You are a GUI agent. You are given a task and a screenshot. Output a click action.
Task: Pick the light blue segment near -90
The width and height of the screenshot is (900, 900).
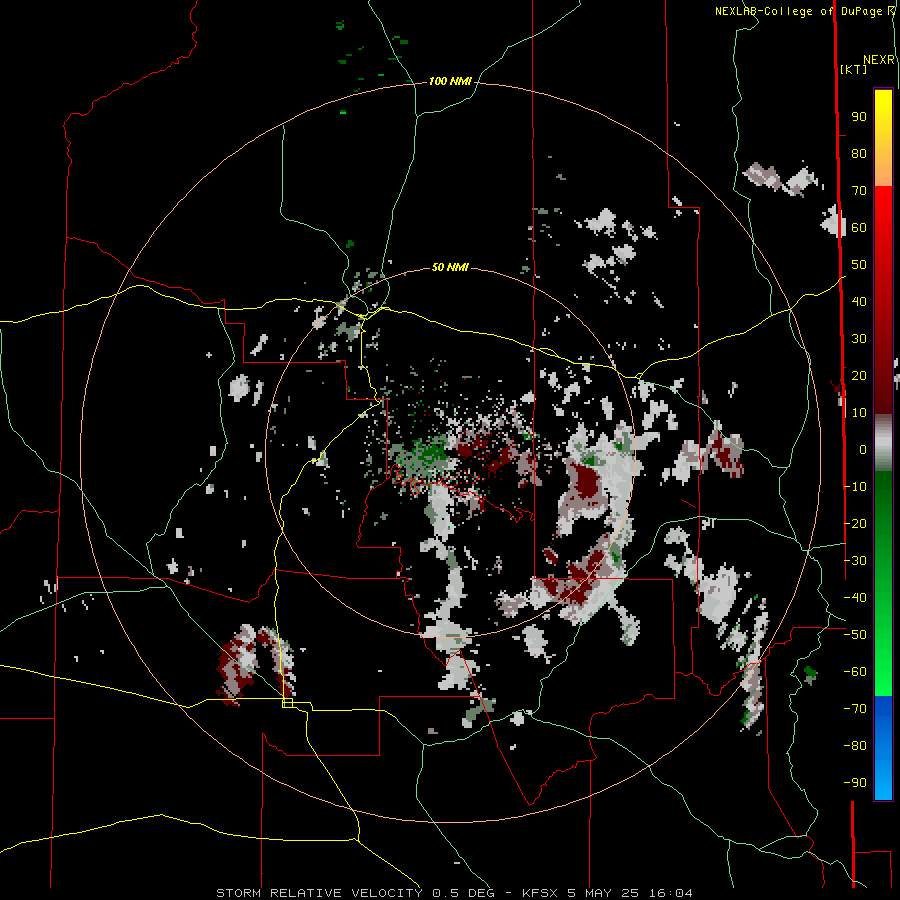click(883, 781)
